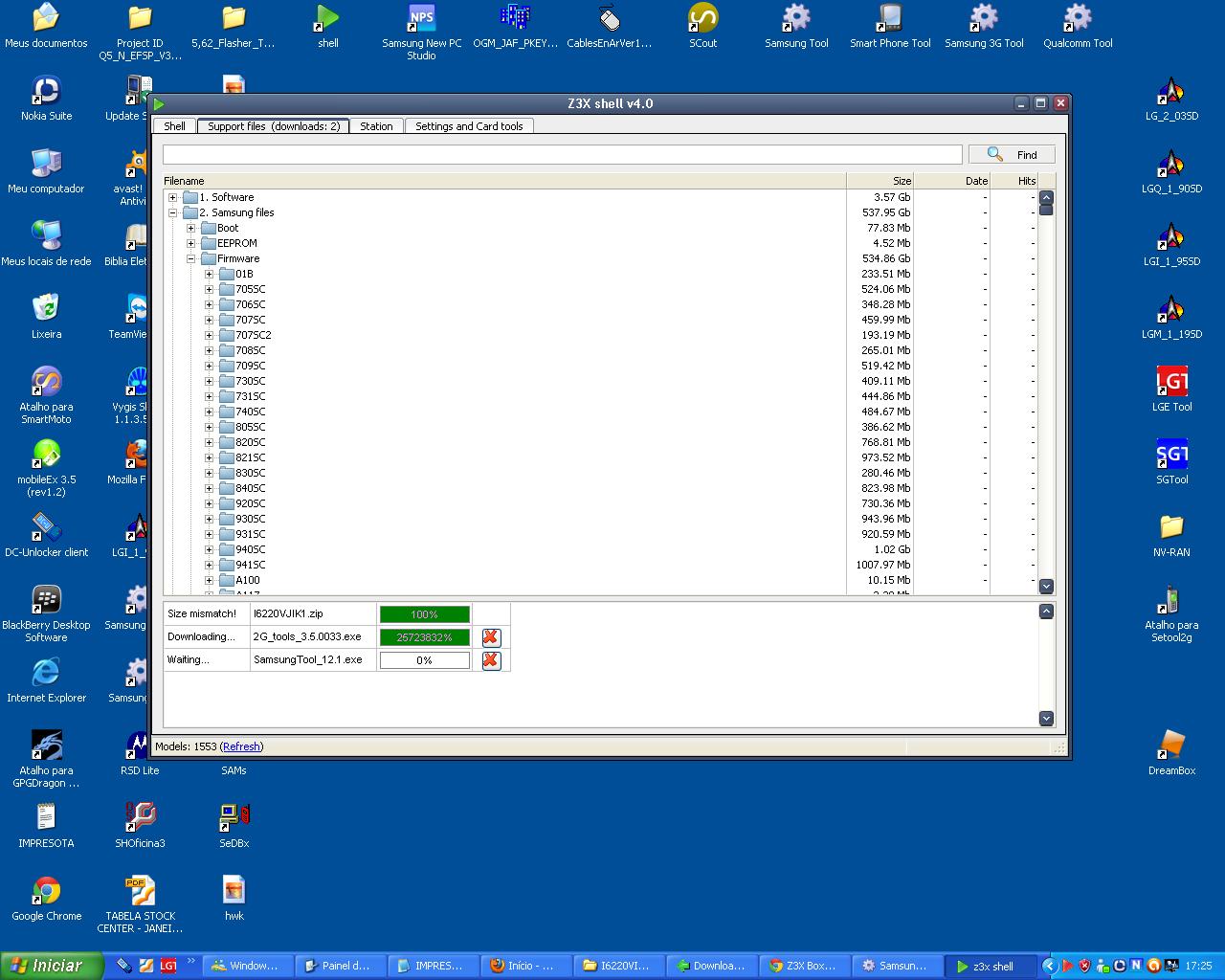Open the Samsung 3G Tool desktop icon

pyautogui.click(x=984, y=26)
